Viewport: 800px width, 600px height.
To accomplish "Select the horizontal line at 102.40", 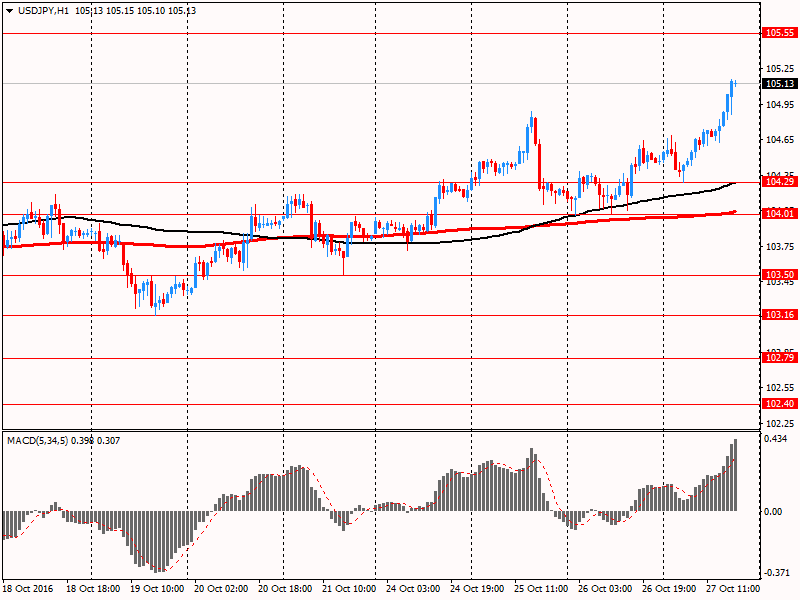I will click(x=381, y=405).
